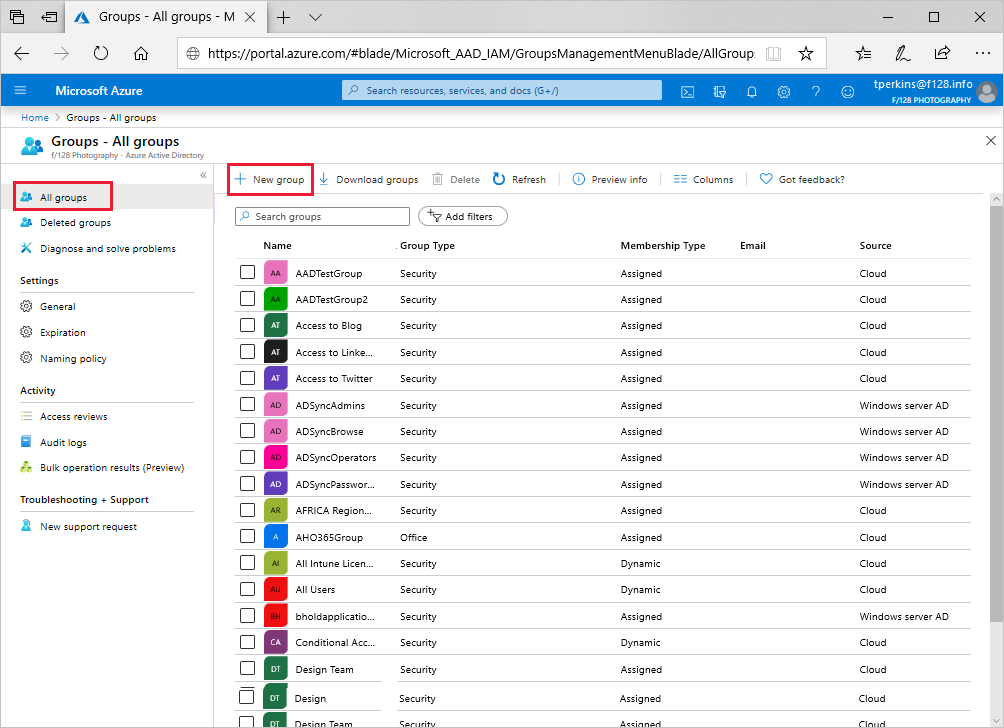Click the New group button

click(270, 180)
